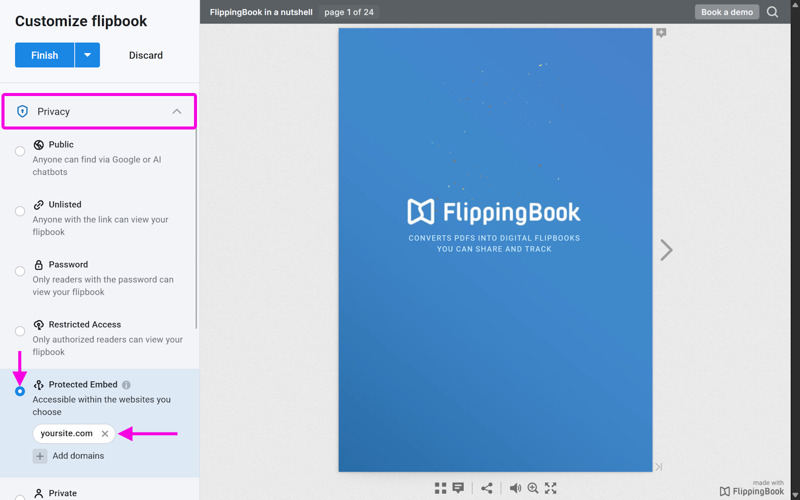Click the share icon

click(487, 488)
